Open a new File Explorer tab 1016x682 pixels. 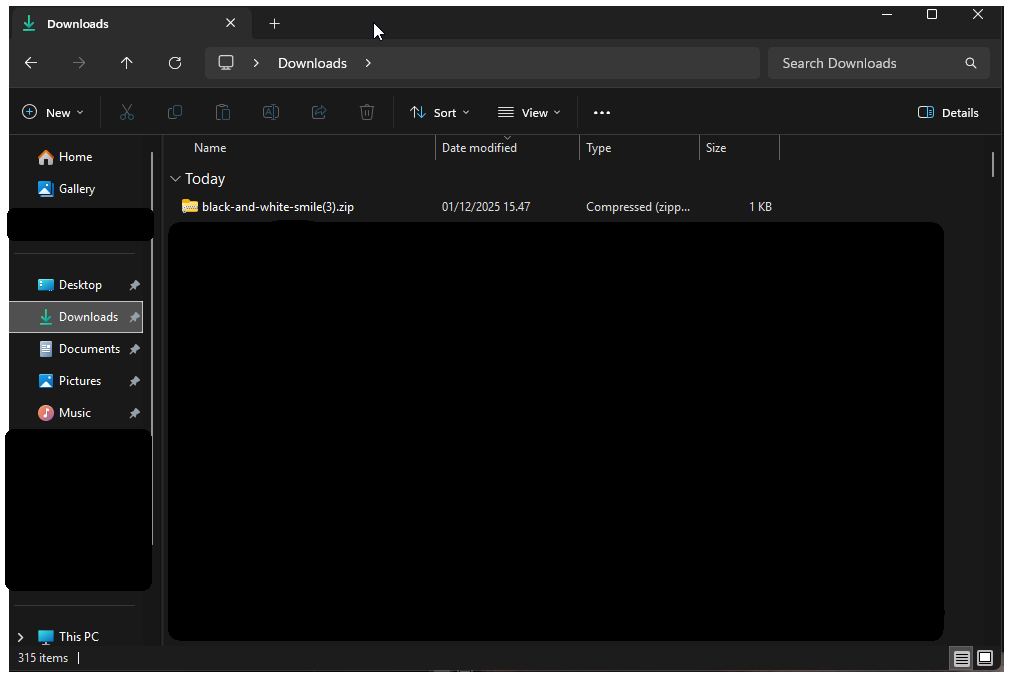(x=275, y=23)
